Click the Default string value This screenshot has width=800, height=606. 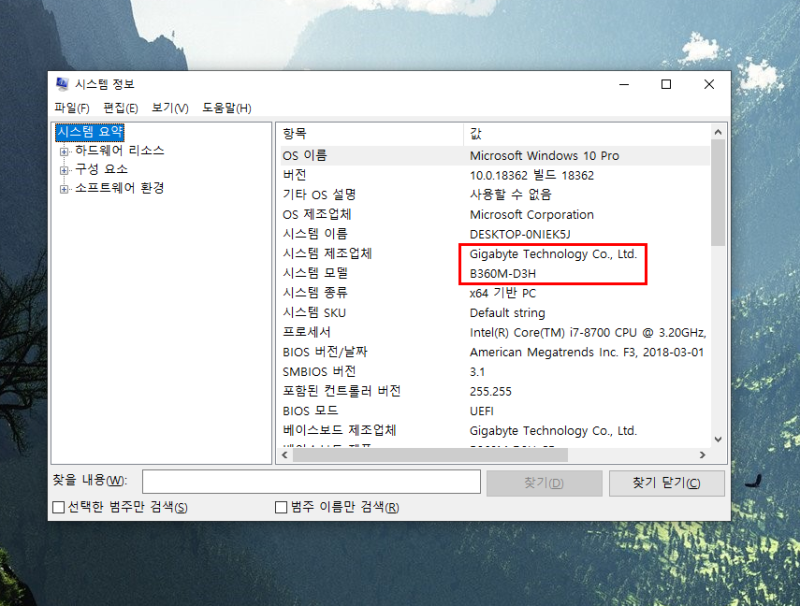(x=507, y=313)
